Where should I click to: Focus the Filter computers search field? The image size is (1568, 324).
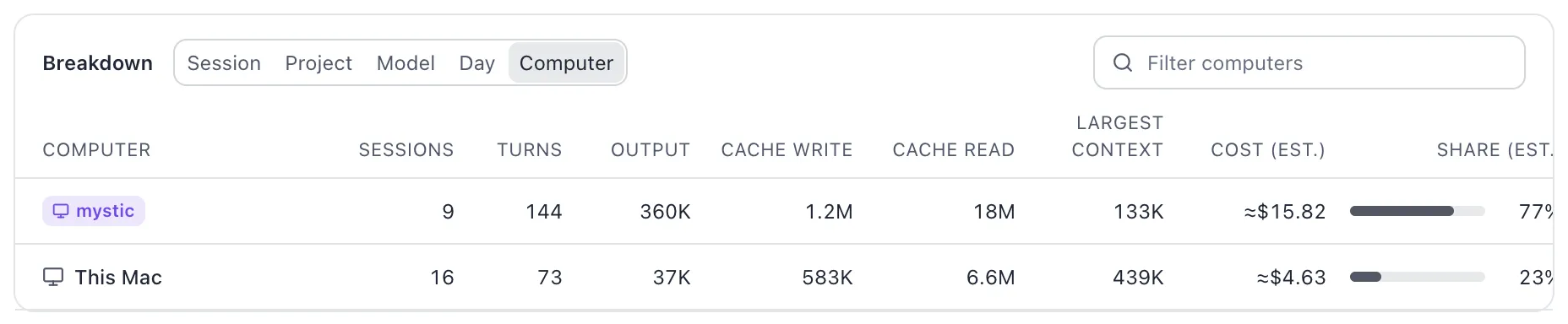[x=1309, y=62]
